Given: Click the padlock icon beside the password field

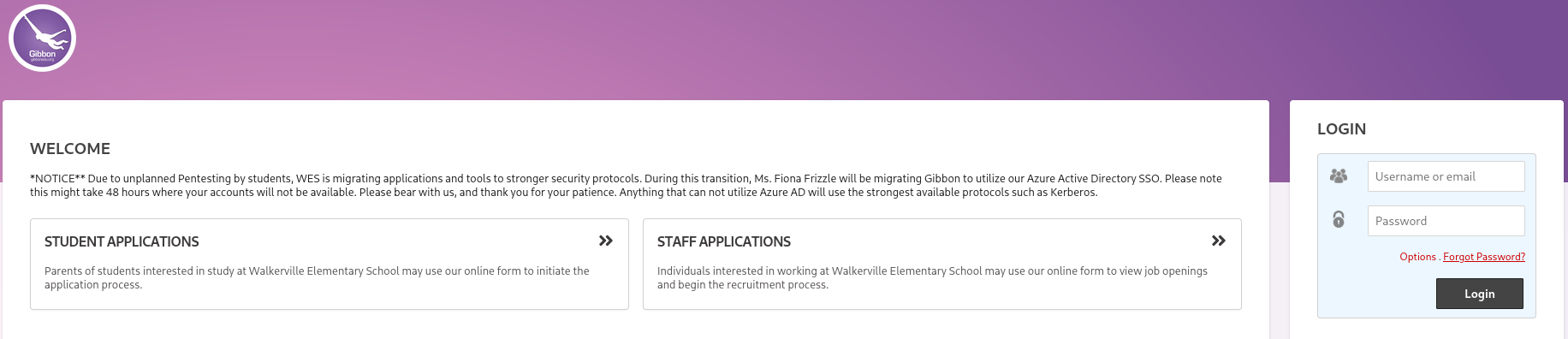Looking at the screenshot, I should click(1339, 219).
